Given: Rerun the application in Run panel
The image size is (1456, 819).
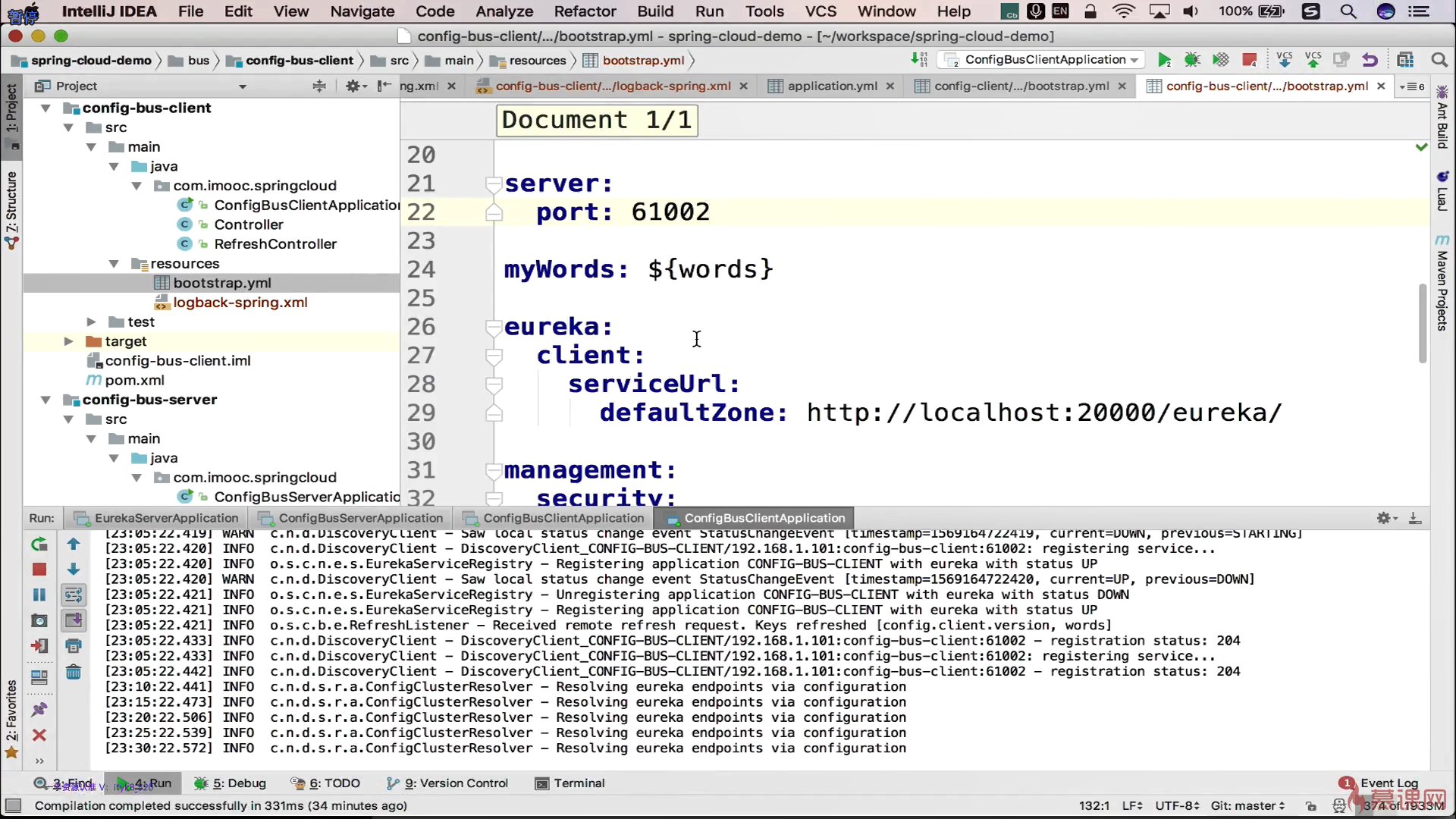Looking at the screenshot, I should (39, 544).
